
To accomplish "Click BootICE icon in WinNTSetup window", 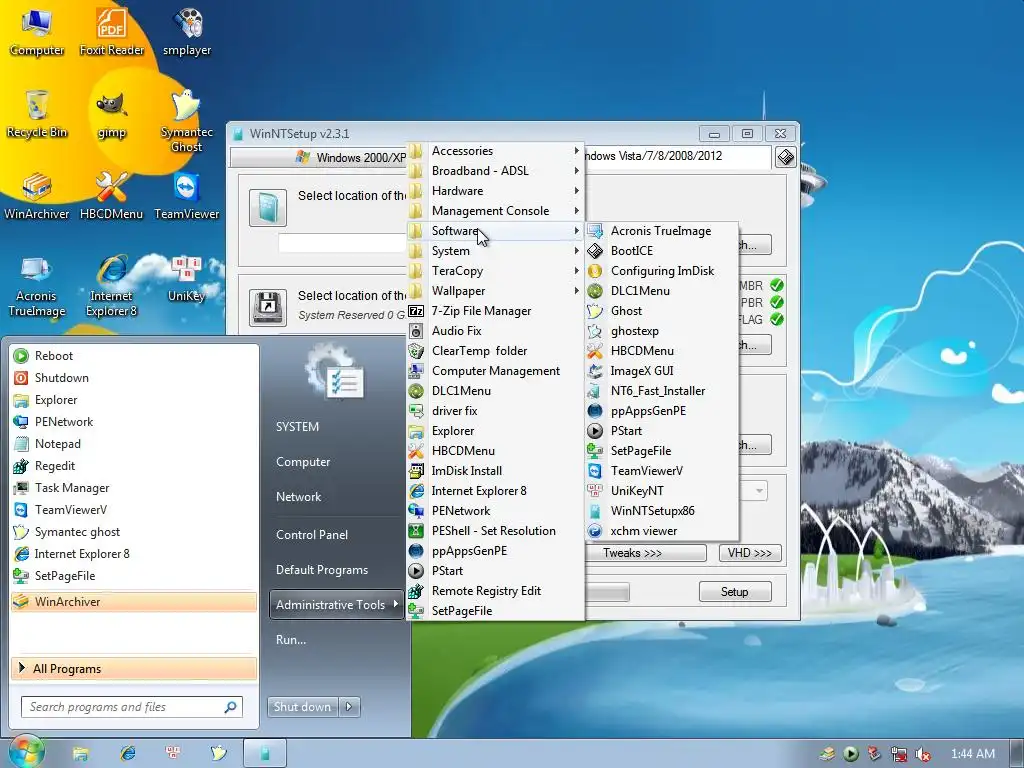I will coord(786,157).
